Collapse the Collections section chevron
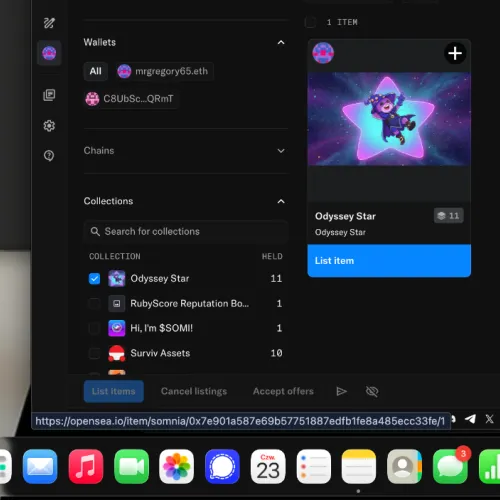The height and width of the screenshot is (500, 500). (281, 201)
